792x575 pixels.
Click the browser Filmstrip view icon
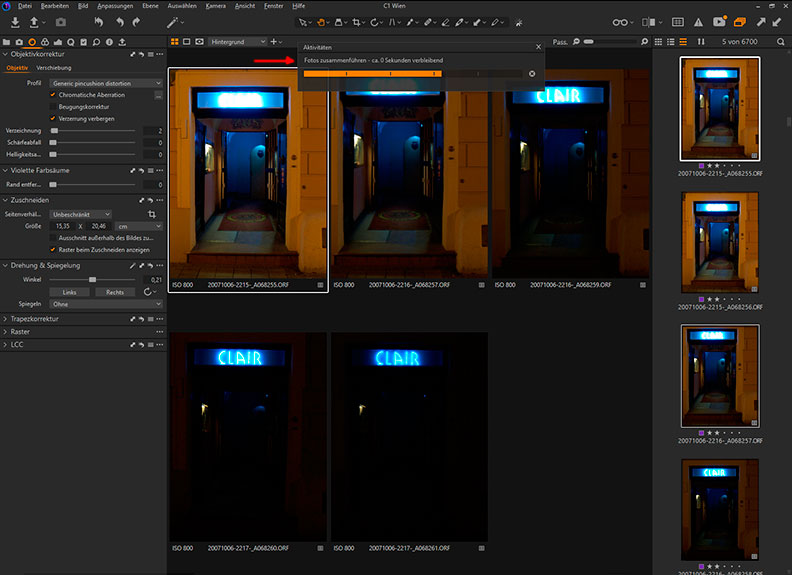click(683, 42)
